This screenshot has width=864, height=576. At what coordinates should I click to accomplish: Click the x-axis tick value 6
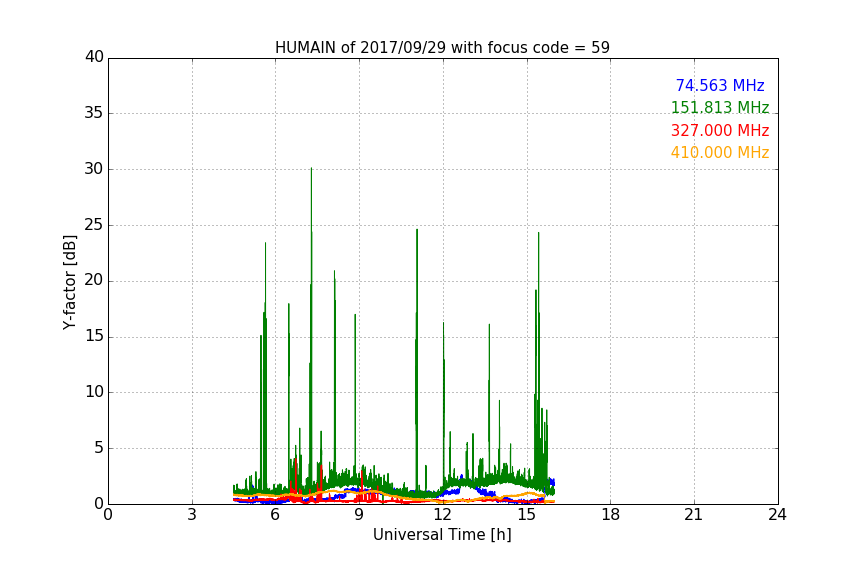[x=275, y=515]
